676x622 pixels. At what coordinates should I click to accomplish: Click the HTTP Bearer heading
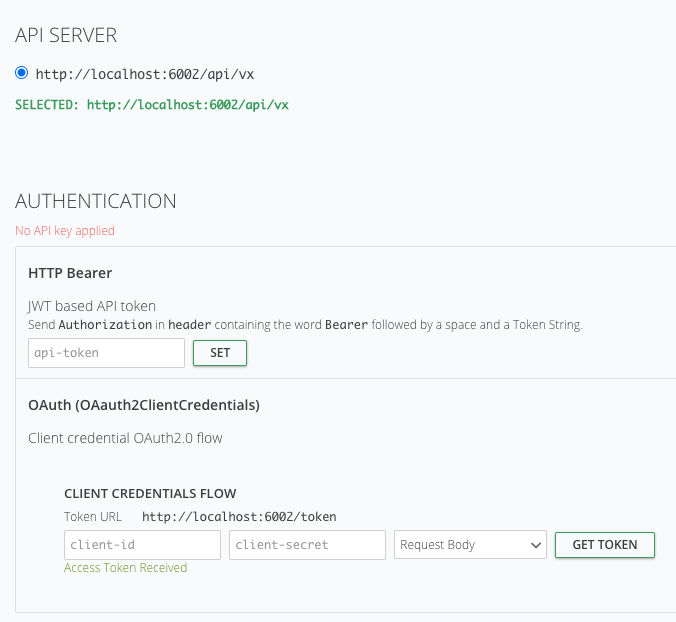pyautogui.click(x=70, y=273)
